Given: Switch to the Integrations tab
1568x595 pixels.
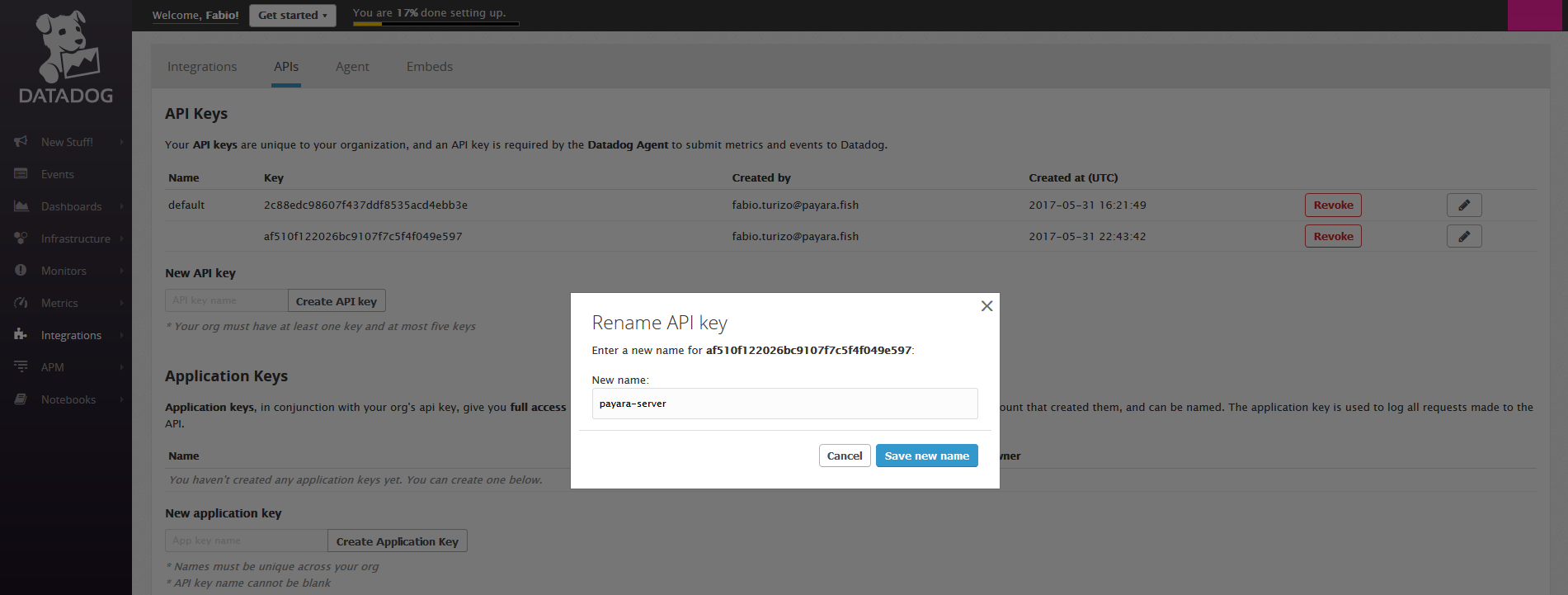Looking at the screenshot, I should click(202, 67).
